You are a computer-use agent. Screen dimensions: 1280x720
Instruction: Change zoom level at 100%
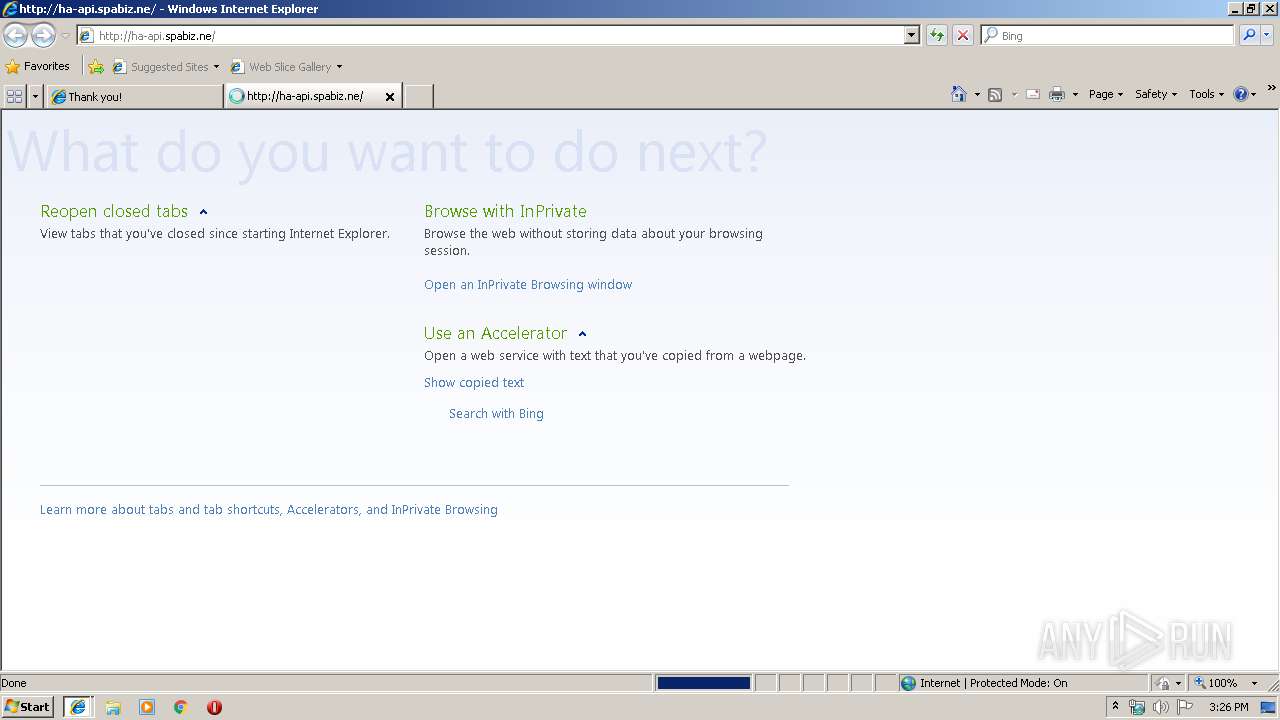tap(1216, 683)
